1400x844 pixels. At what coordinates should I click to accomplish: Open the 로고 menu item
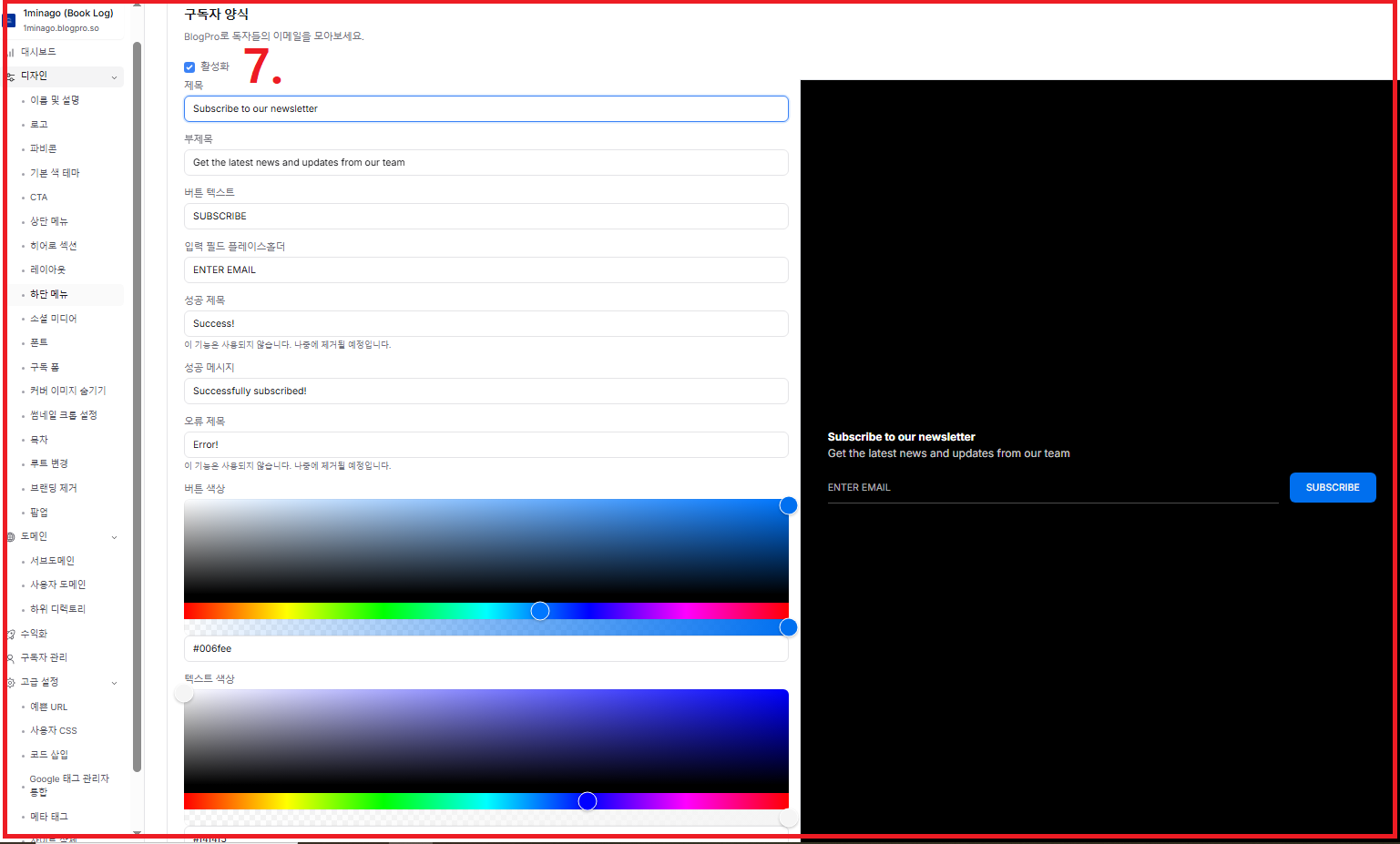(39, 125)
